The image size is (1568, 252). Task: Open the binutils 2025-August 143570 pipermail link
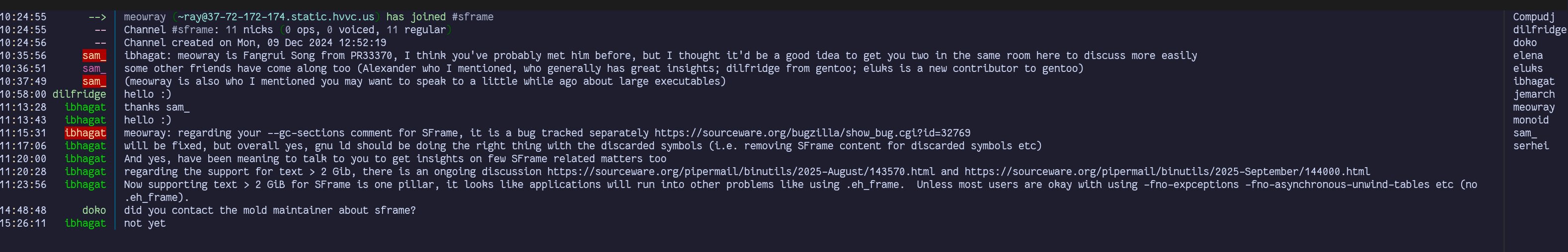(741, 172)
